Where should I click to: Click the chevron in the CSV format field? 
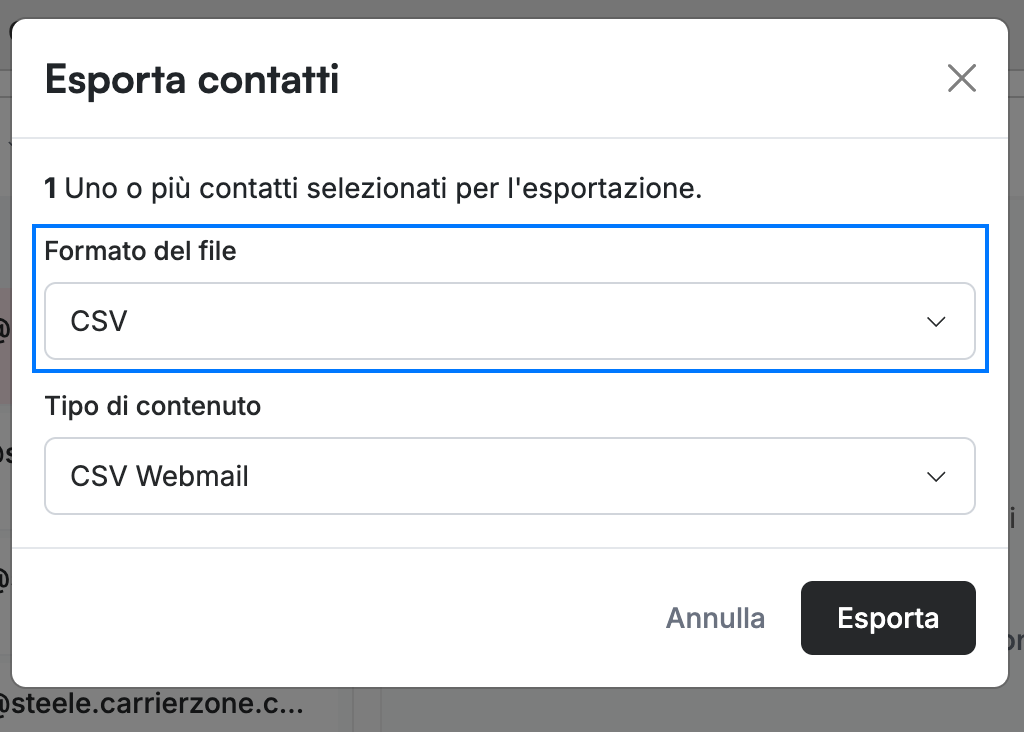click(936, 321)
